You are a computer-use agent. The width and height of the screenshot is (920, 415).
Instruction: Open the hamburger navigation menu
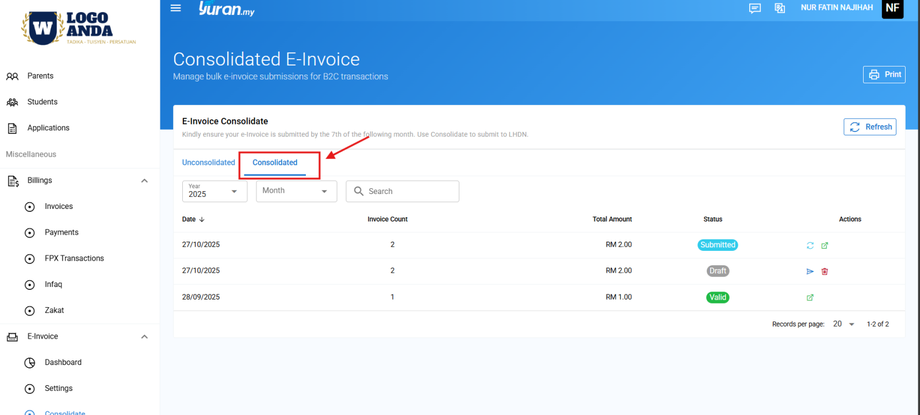(x=176, y=8)
